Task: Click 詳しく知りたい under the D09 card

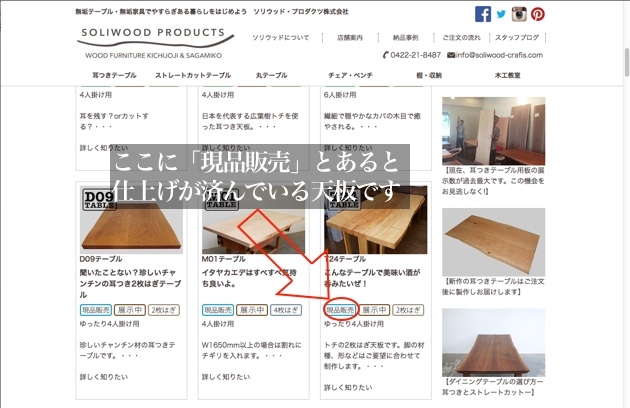Action: click(104, 377)
